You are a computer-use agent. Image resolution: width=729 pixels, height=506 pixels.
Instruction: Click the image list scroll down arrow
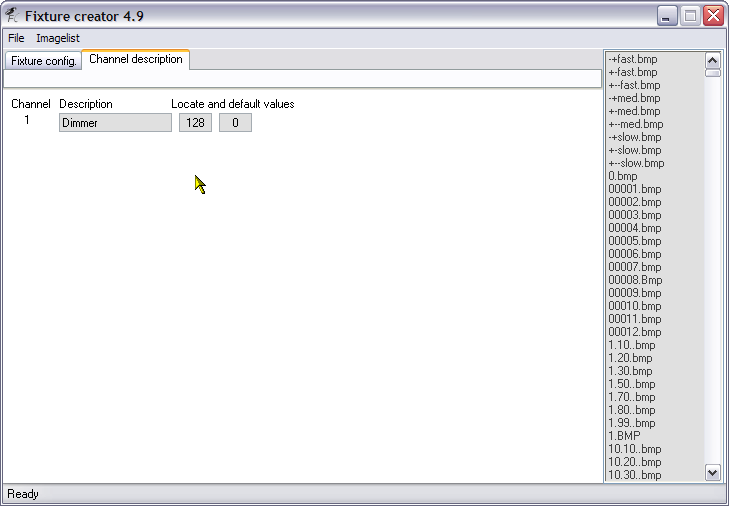[712, 473]
